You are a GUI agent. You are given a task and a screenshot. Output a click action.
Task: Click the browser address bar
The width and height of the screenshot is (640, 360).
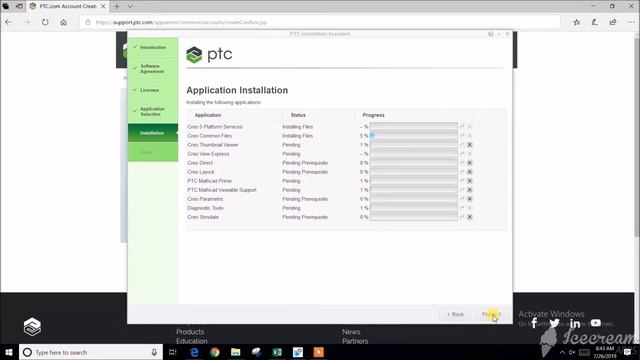(x=320, y=22)
